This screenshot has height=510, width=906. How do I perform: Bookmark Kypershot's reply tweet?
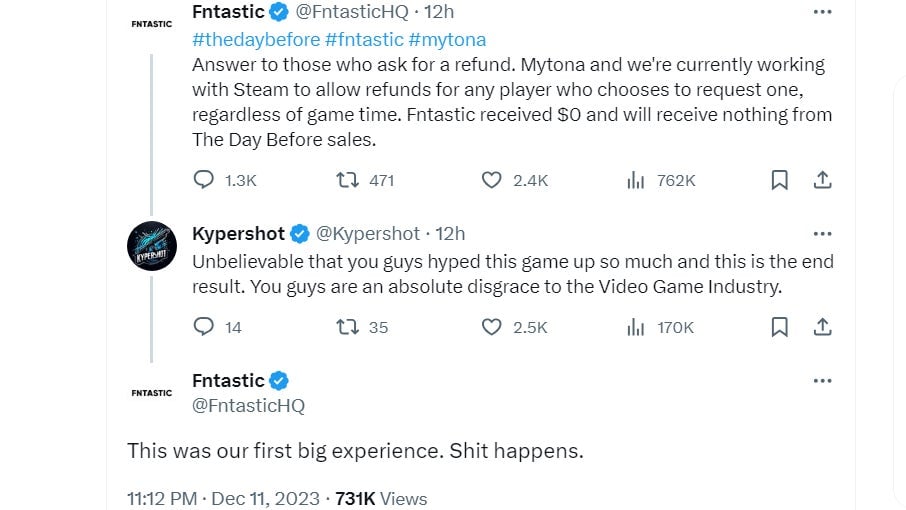780,327
